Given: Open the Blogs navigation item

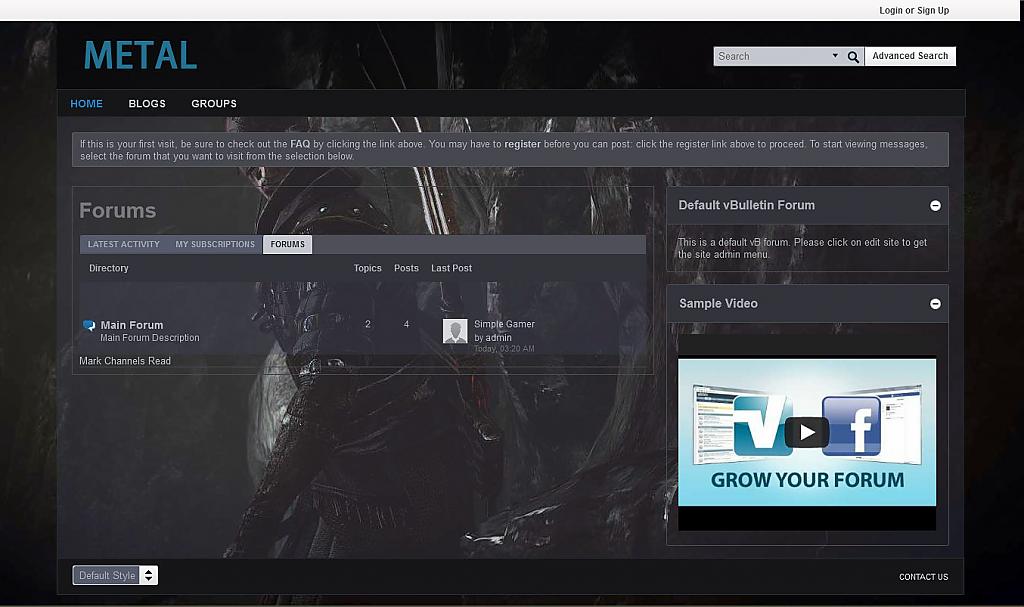Looking at the screenshot, I should coord(147,104).
